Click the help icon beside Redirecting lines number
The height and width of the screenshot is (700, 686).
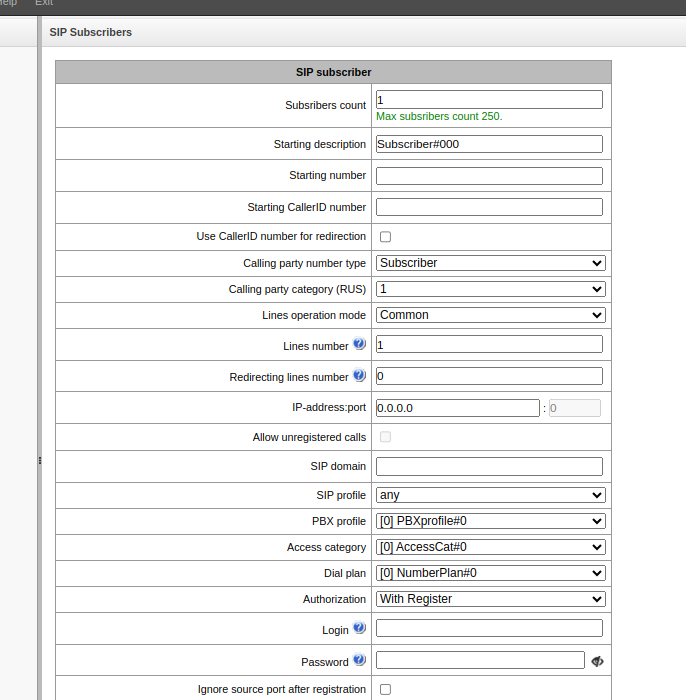(360, 376)
